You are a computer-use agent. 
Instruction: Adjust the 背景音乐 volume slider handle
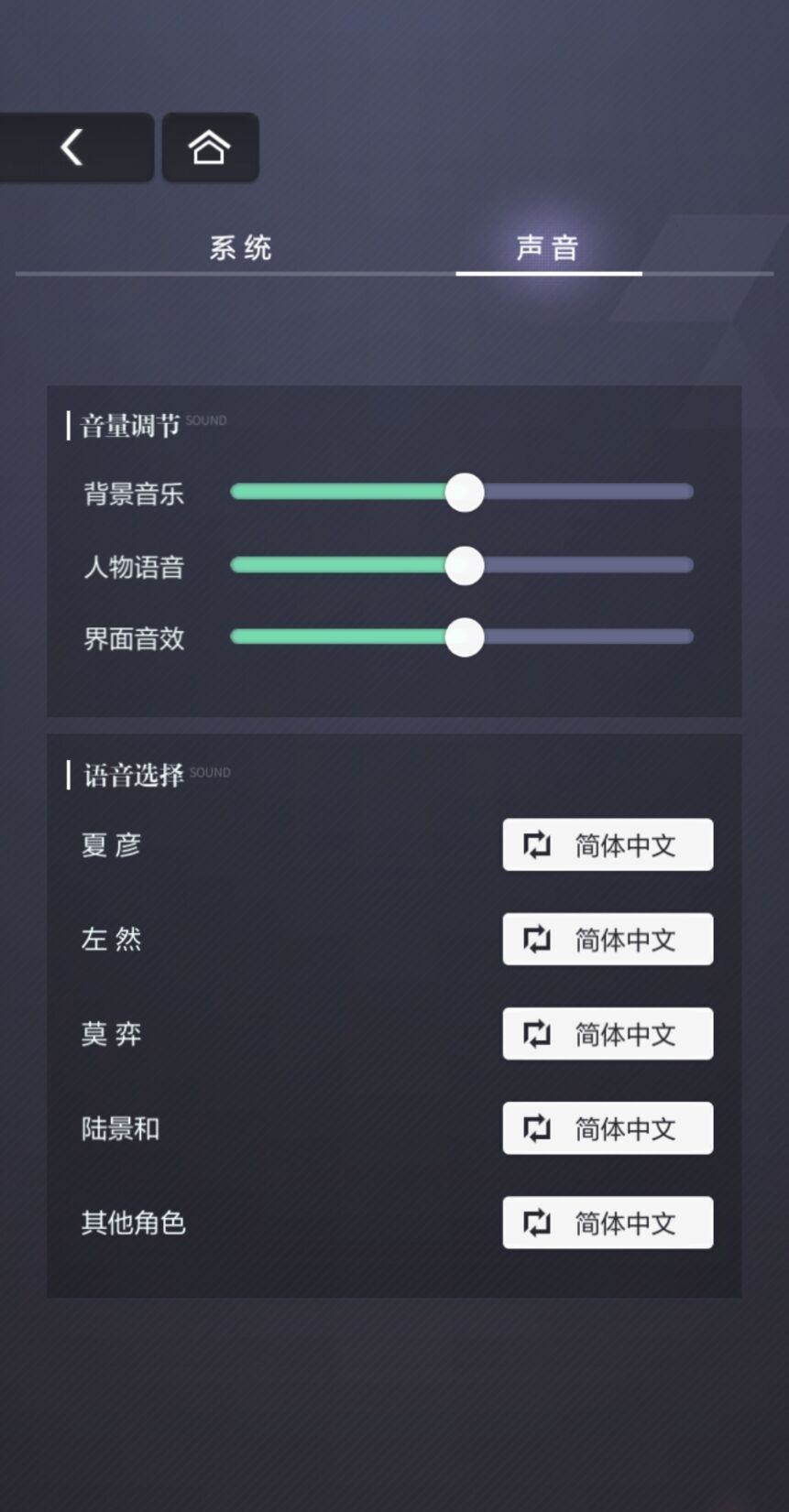tap(464, 492)
